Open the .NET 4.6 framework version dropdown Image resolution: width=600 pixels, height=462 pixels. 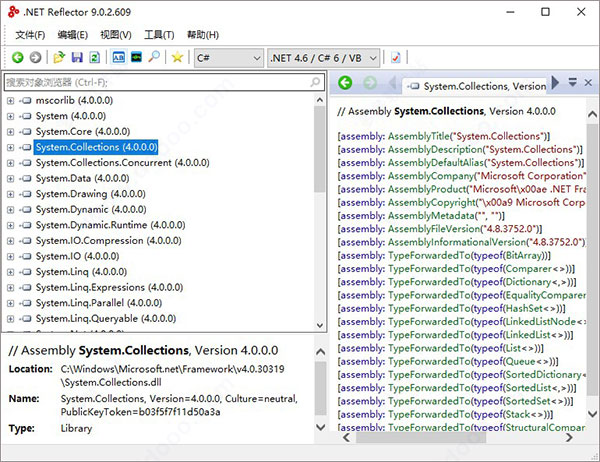pos(323,58)
